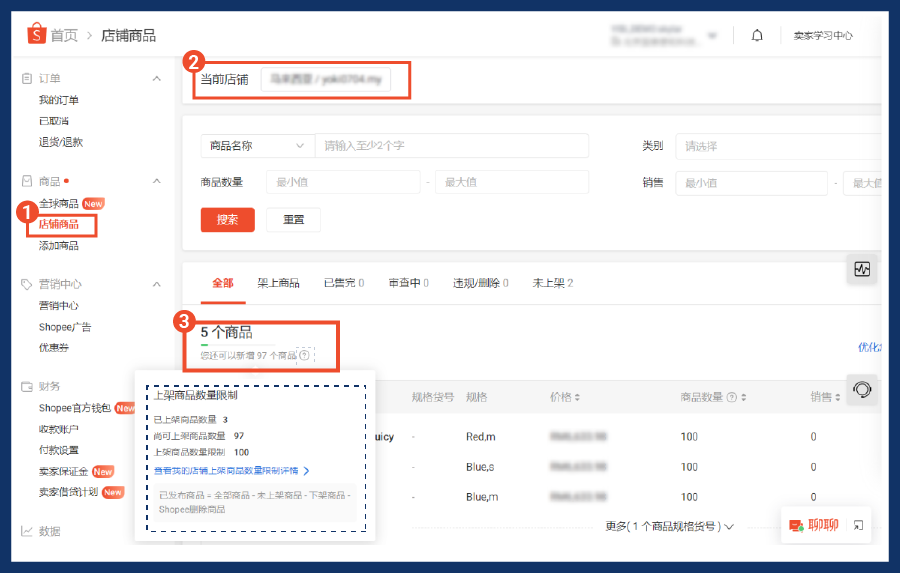Sort by 商品数量 column arrows
This screenshot has width=900, height=573.
(x=744, y=397)
